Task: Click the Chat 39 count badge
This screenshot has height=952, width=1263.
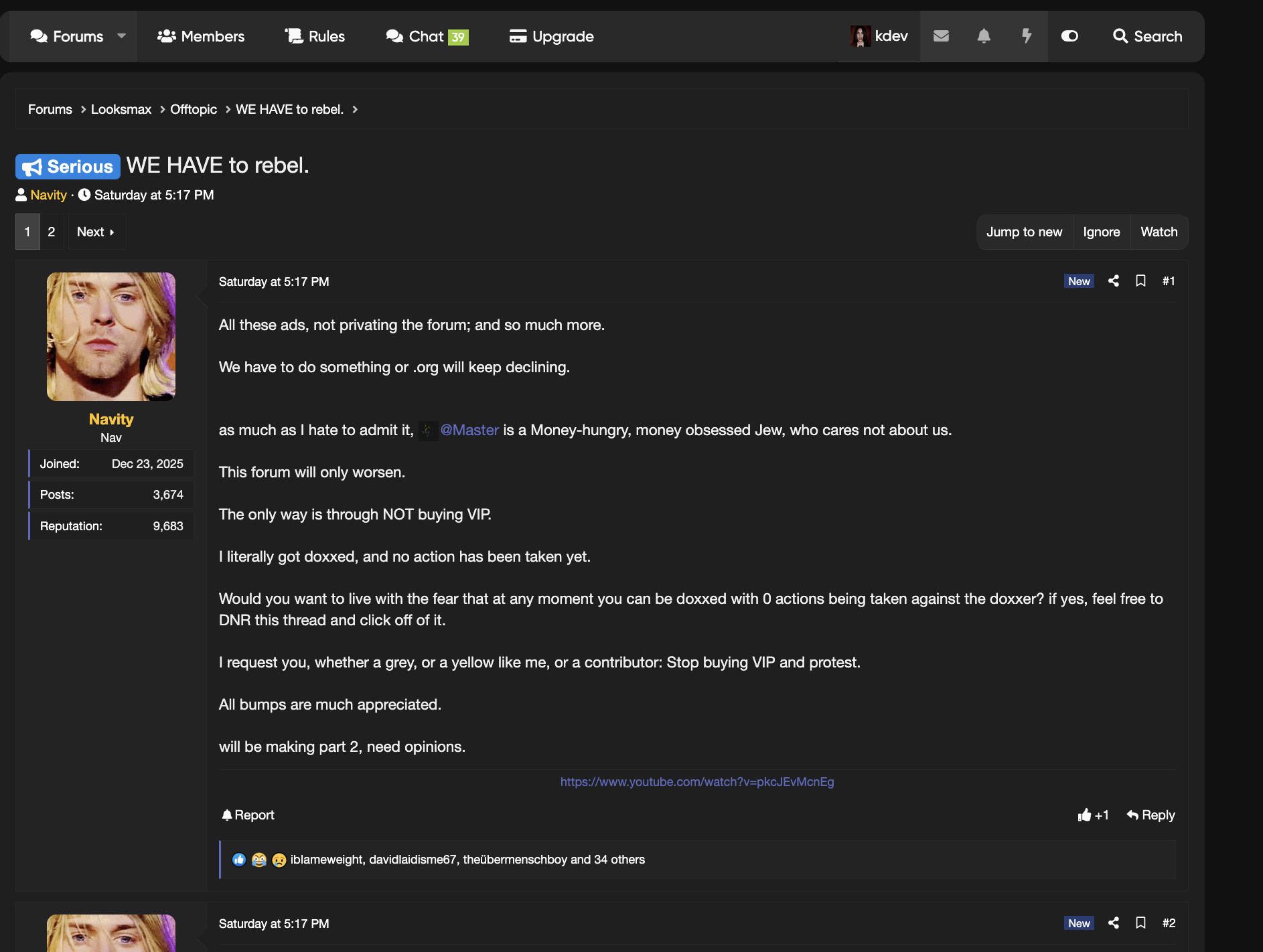Action: point(458,37)
